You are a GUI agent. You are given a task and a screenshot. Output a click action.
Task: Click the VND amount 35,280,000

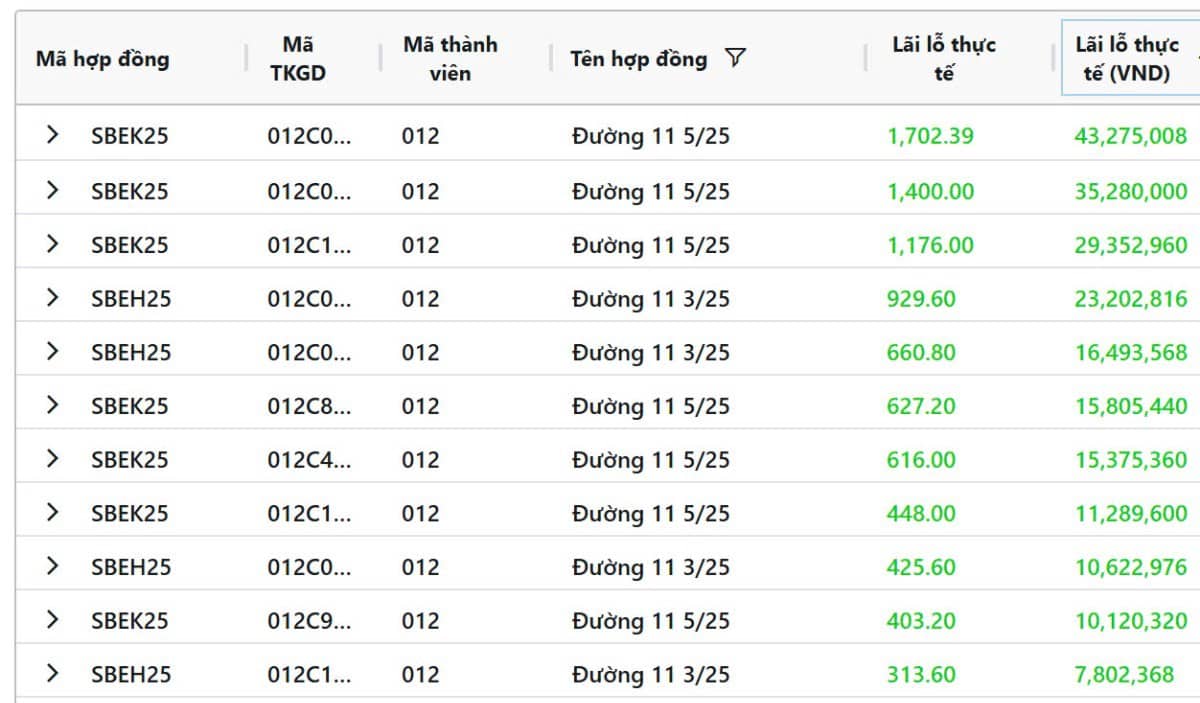[1131, 190]
